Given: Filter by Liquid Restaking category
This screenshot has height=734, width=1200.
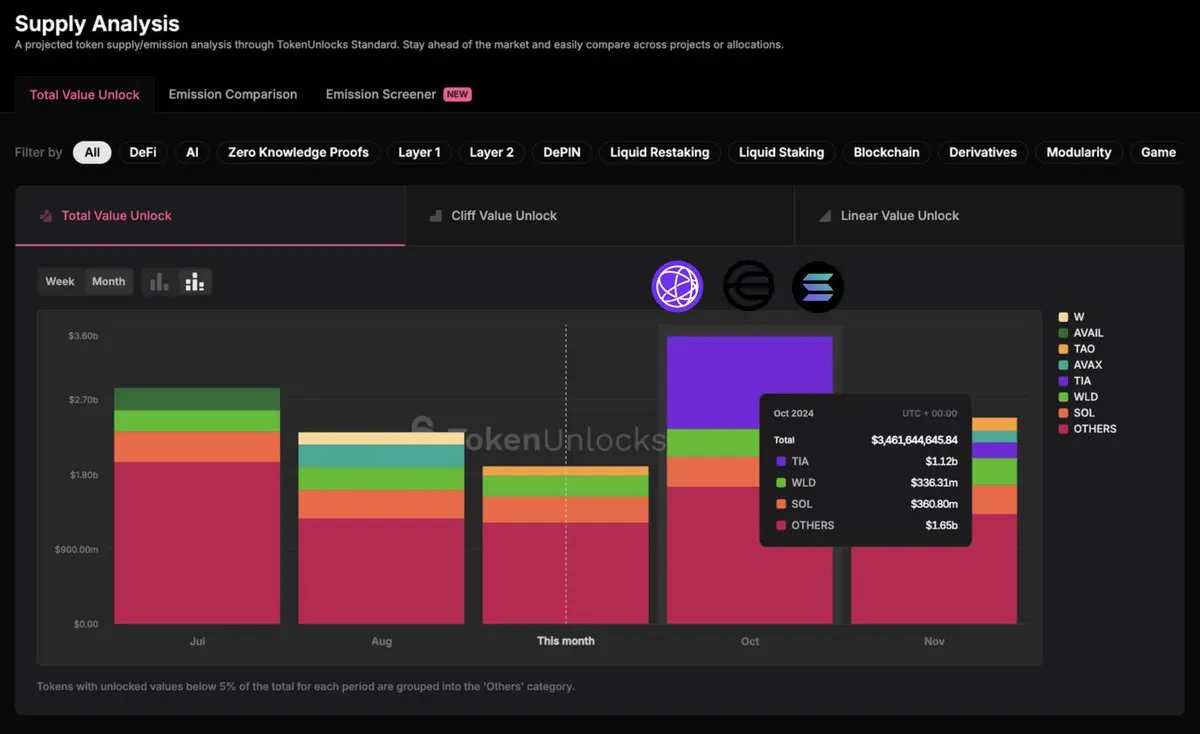Looking at the screenshot, I should coord(660,152).
